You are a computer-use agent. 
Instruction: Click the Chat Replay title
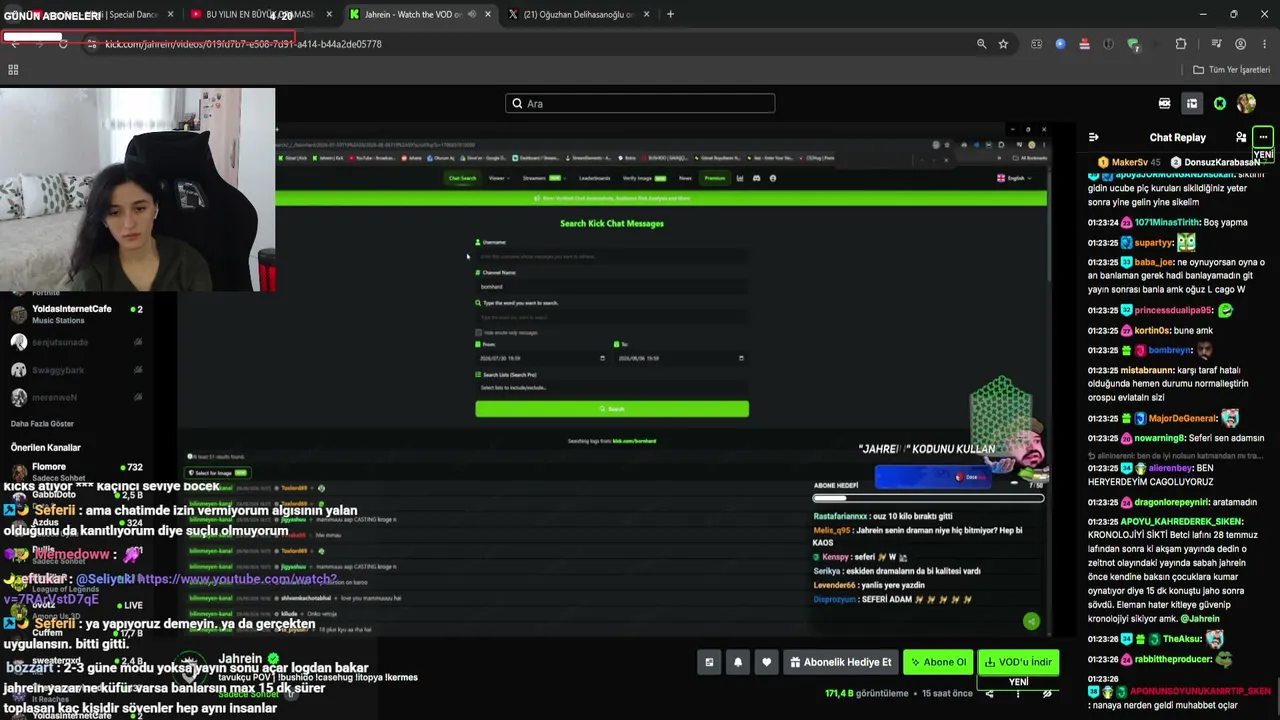(x=1177, y=137)
